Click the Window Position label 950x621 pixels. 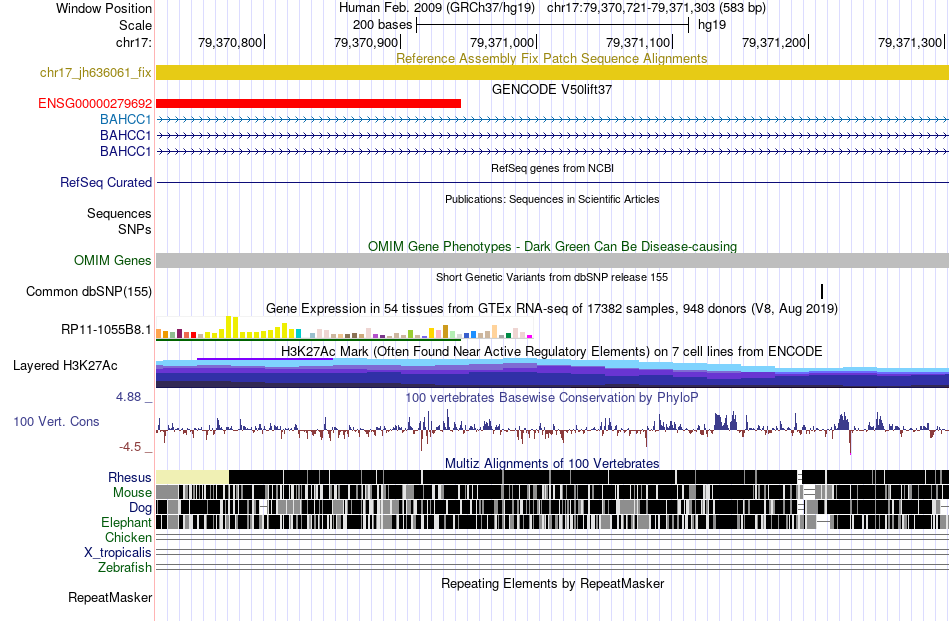click(x=104, y=8)
